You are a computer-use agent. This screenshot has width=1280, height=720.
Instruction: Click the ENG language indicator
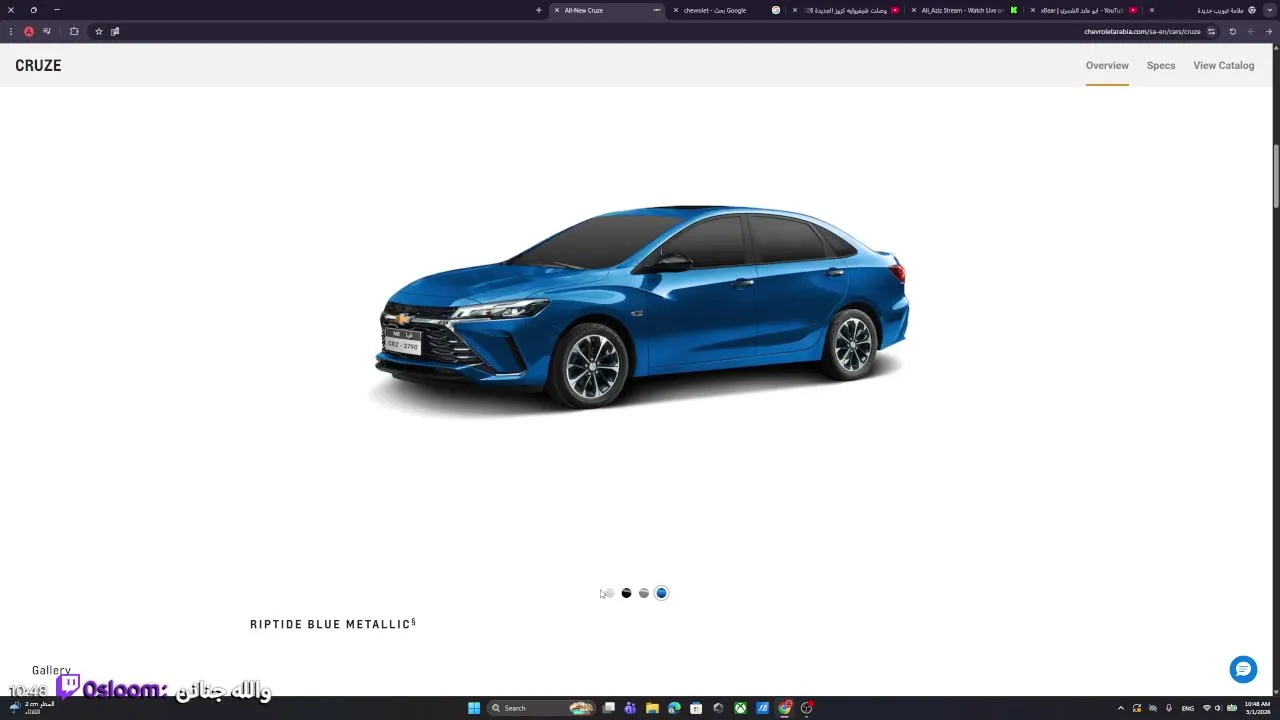[x=1188, y=708]
